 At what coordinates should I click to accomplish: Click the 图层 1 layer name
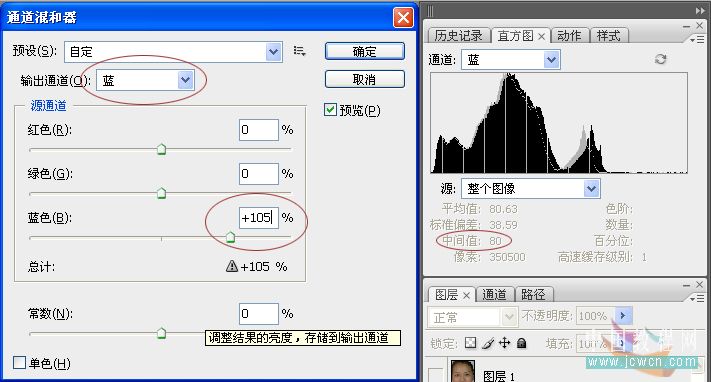499,376
